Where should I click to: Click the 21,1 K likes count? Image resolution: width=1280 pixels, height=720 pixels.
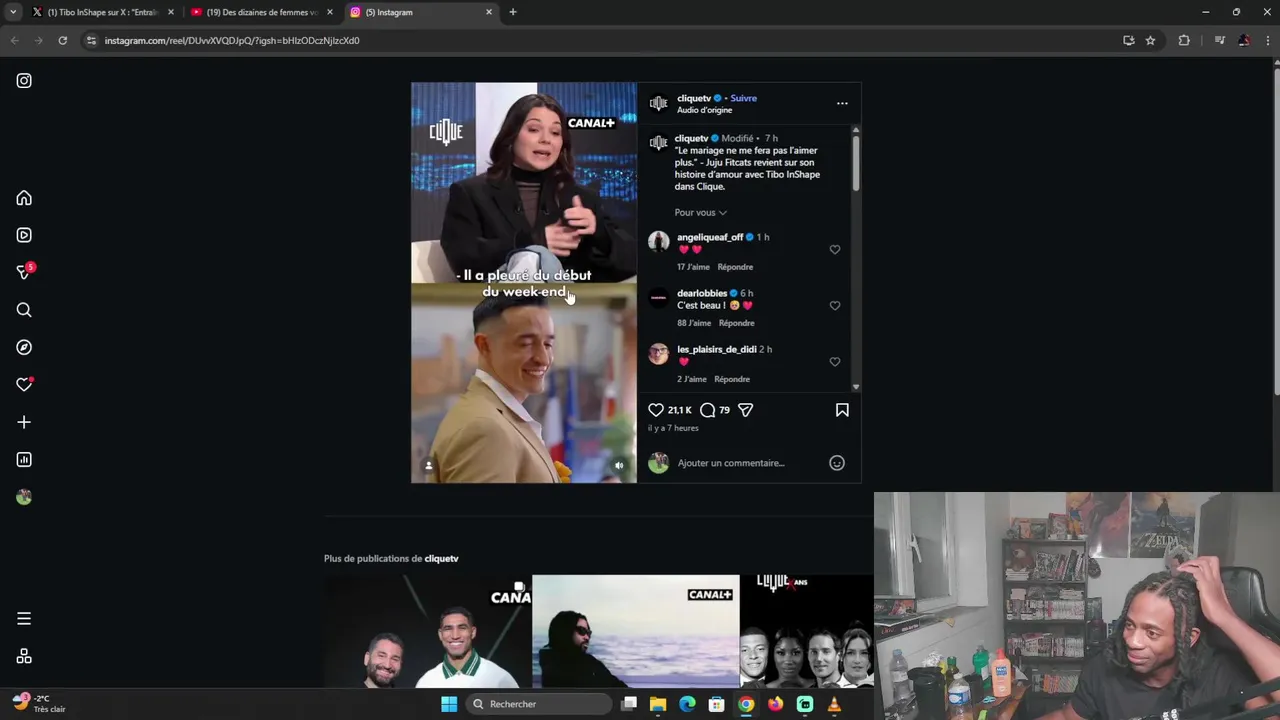pos(680,410)
